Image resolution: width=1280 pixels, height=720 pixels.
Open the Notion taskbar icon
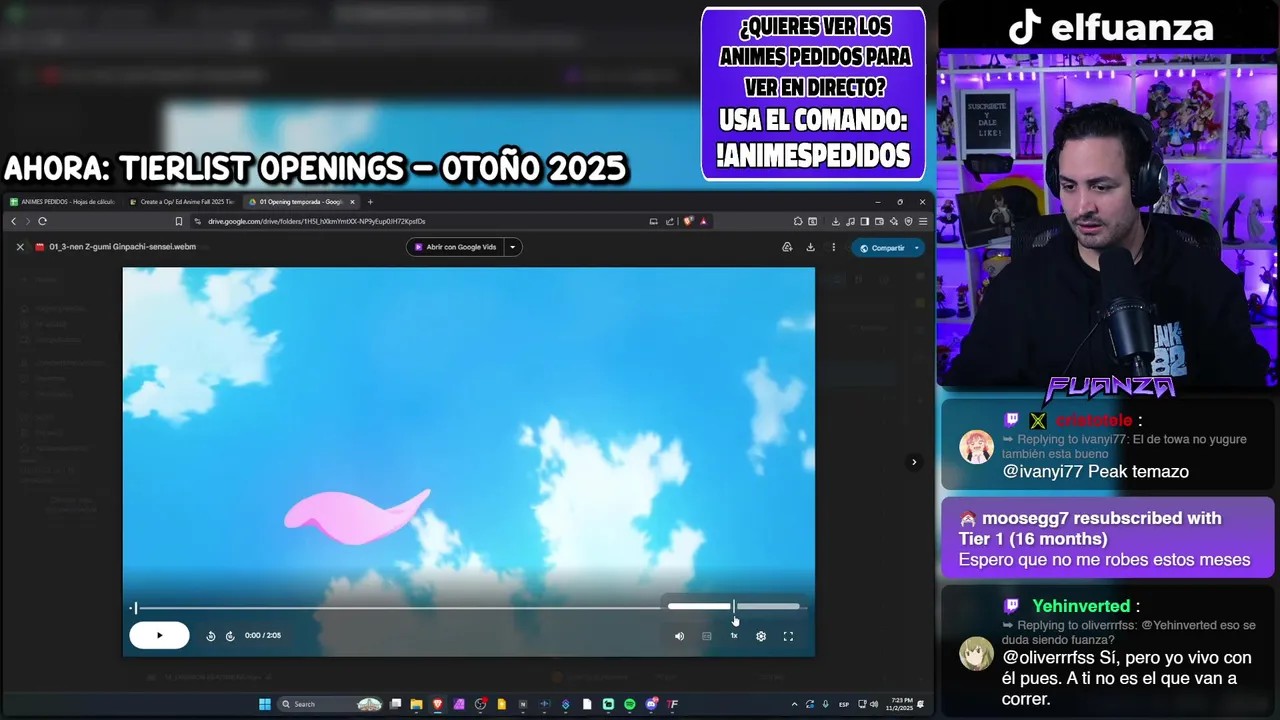523,704
